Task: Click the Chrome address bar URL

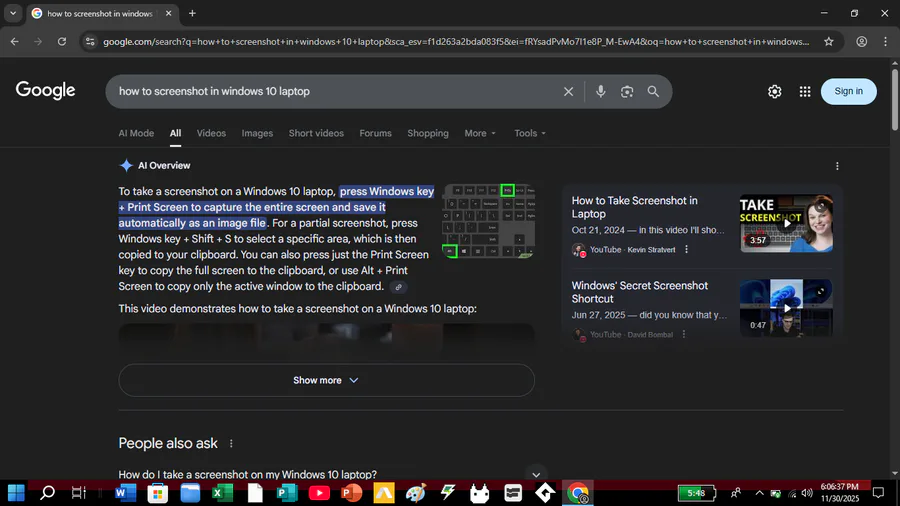Action: [x=456, y=41]
